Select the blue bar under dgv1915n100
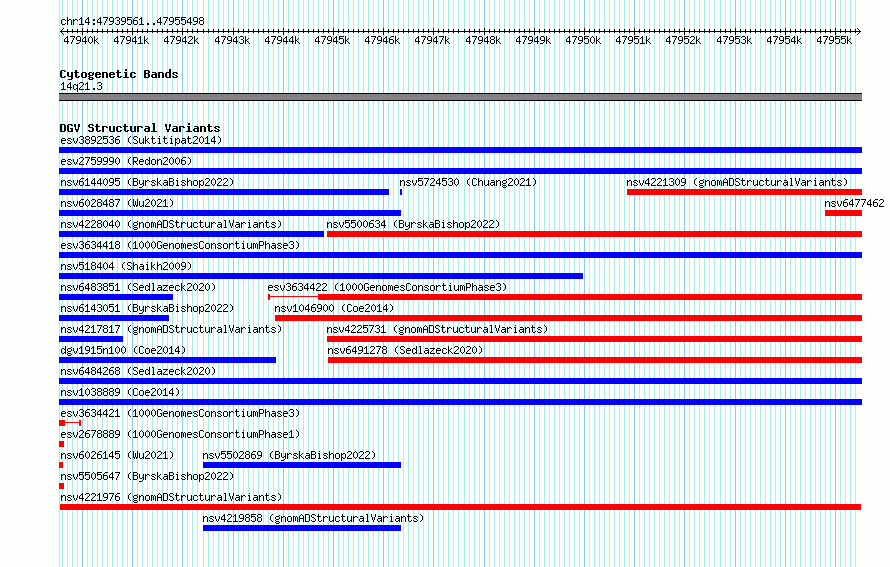Image resolution: width=890 pixels, height=567 pixels. point(167,360)
